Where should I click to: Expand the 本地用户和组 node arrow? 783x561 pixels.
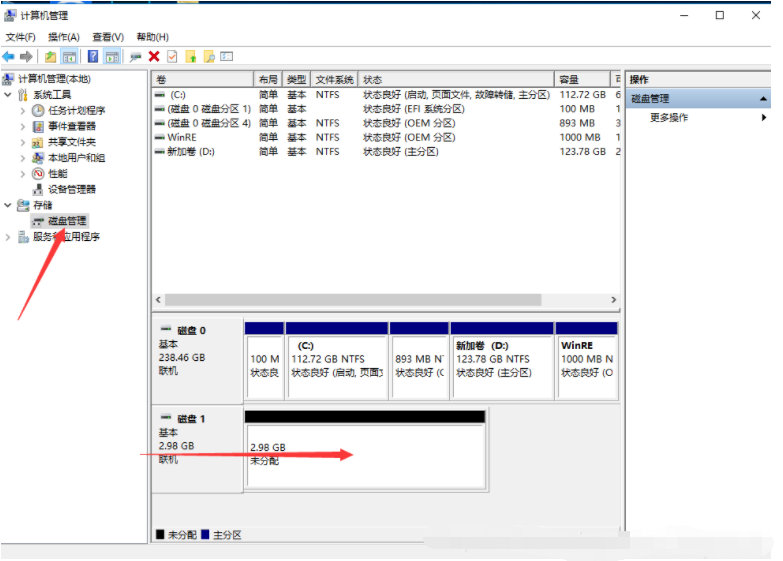tap(22, 158)
